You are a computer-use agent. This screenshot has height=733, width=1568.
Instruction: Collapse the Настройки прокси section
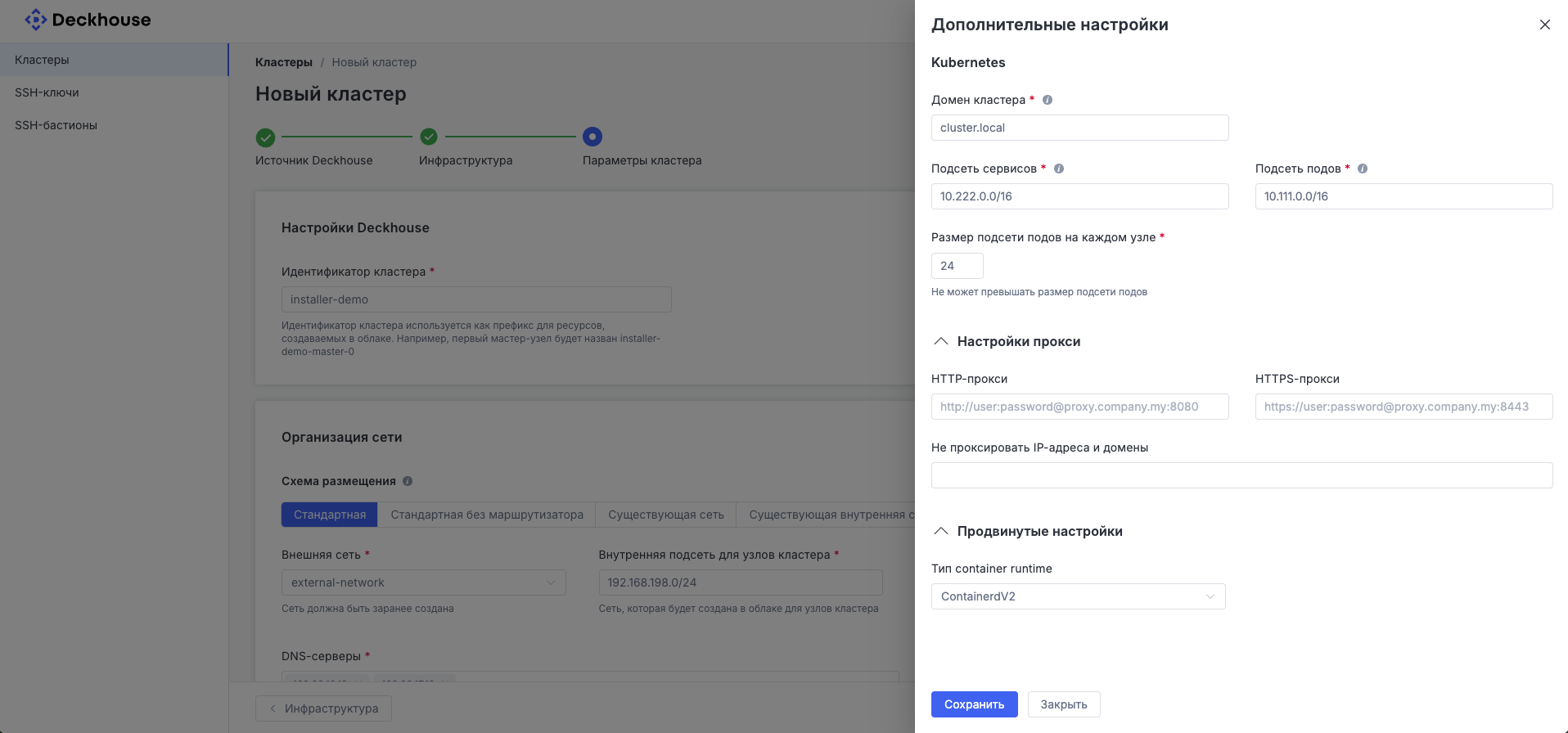(x=941, y=341)
